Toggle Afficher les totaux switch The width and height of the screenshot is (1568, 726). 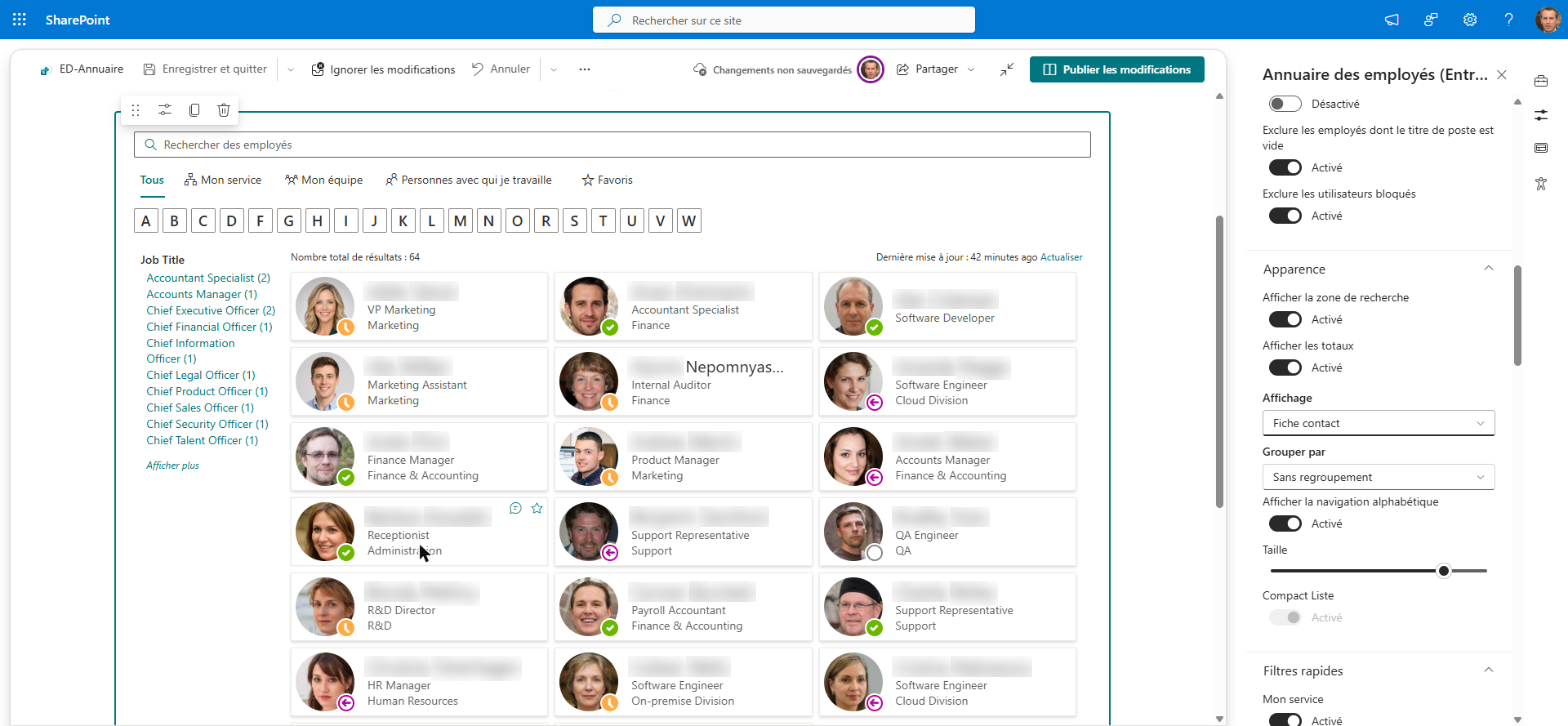click(x=1285, y=367)
